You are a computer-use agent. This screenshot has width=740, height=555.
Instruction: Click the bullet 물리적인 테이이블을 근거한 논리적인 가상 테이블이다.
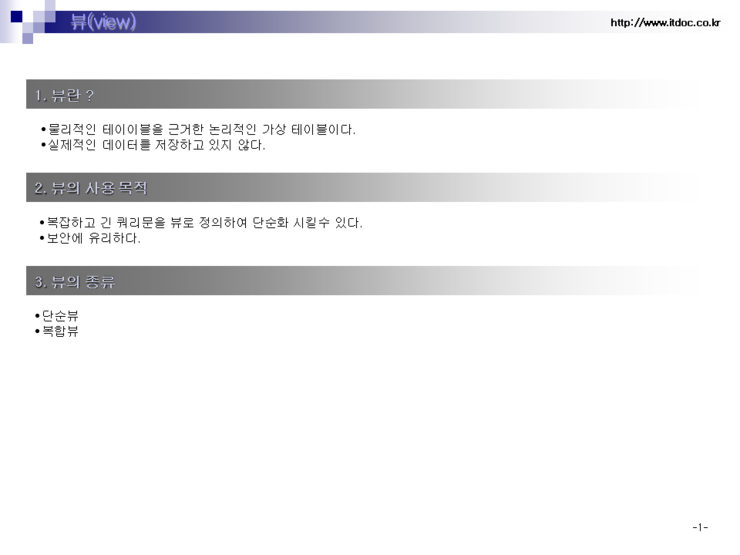point(198,129)
